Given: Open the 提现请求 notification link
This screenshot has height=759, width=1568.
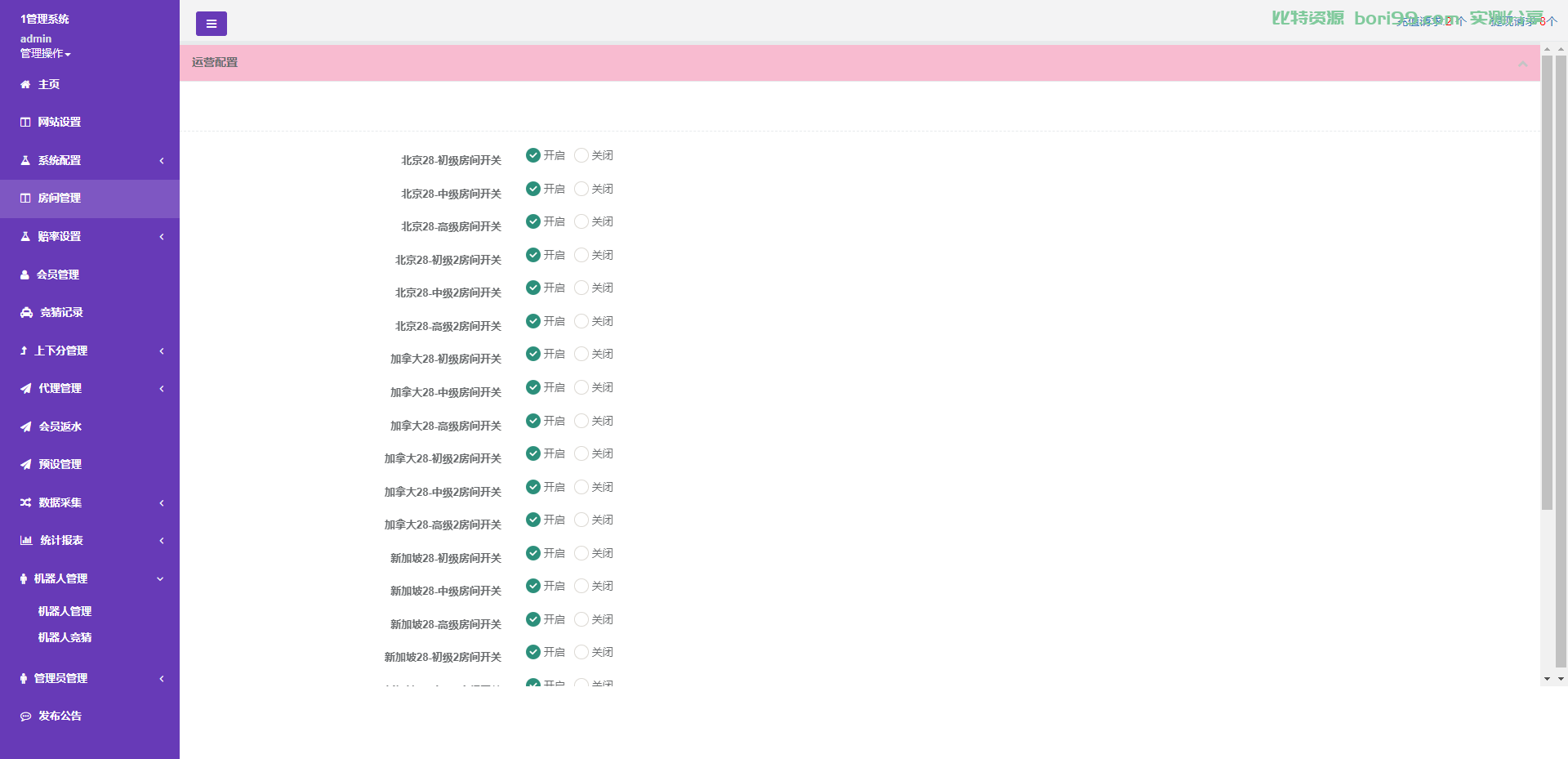Looking at the screenshot, I should [1524, 22].
